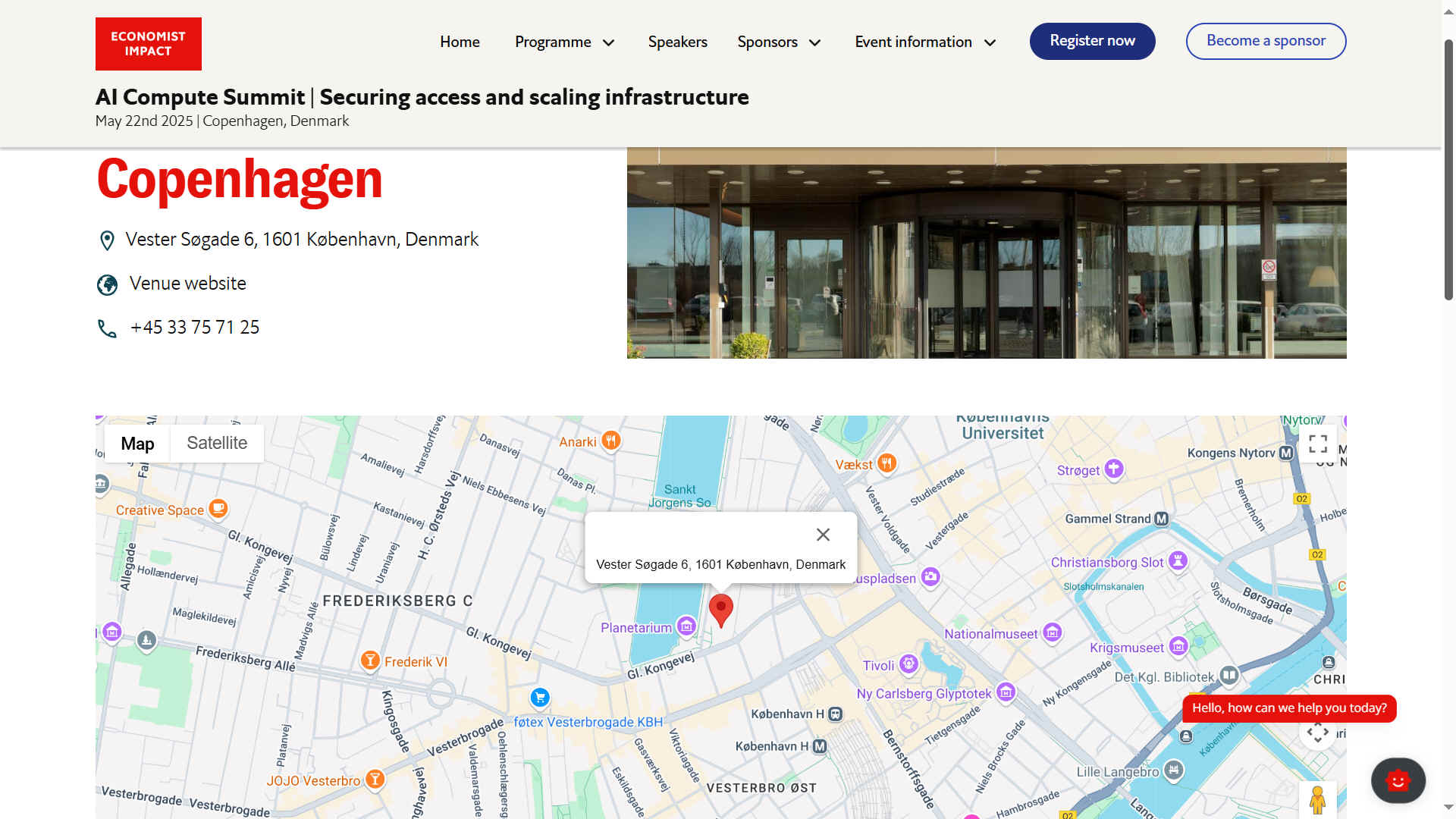This screenshot has height=819, width=1456.
Task: Click Become a sponsor button
Action: pos(1266,41)
